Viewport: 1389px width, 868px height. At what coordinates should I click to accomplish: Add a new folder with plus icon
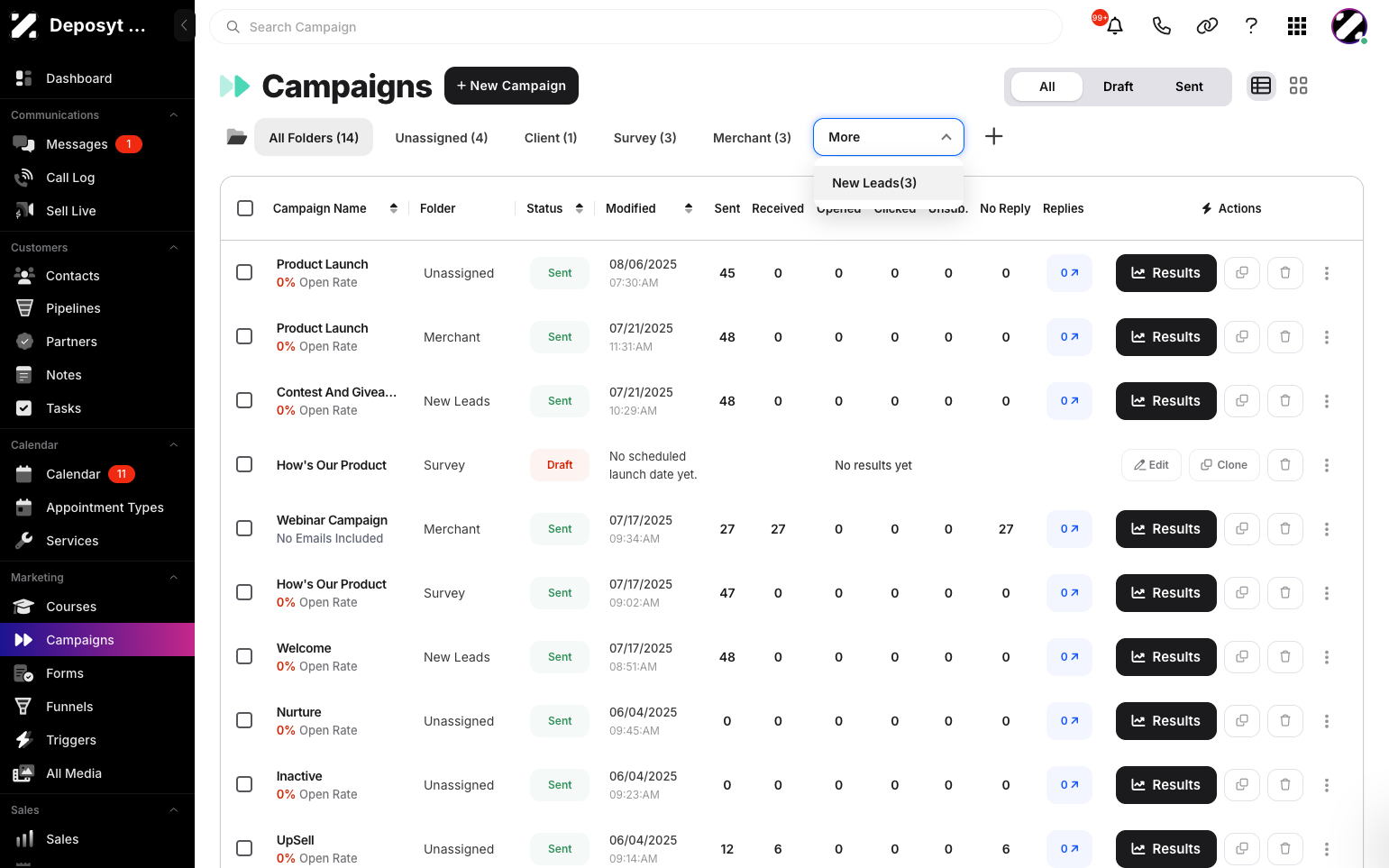pyautogui.click(x=993, y=136)
